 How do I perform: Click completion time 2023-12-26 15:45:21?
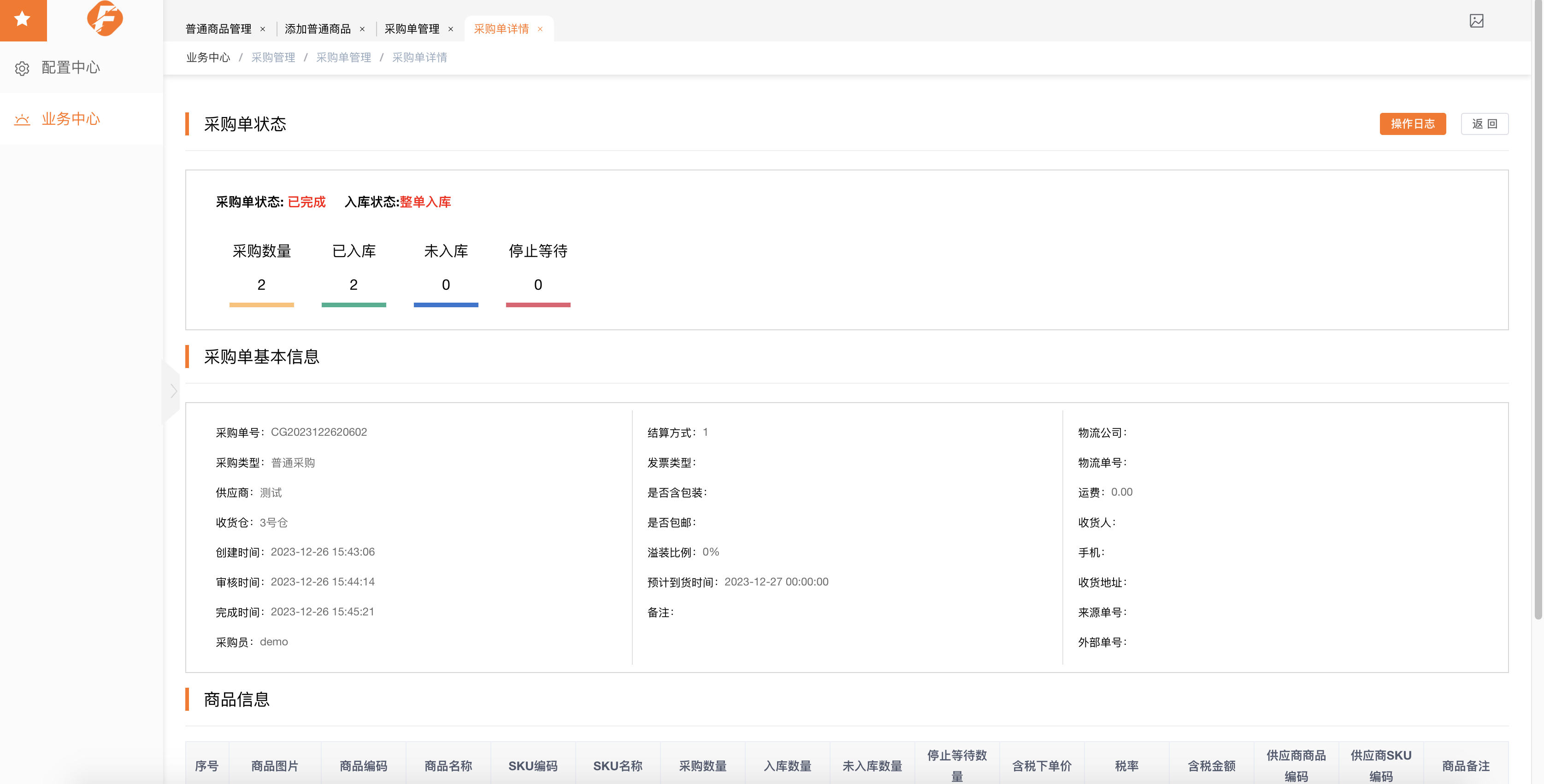pos(323,612)
